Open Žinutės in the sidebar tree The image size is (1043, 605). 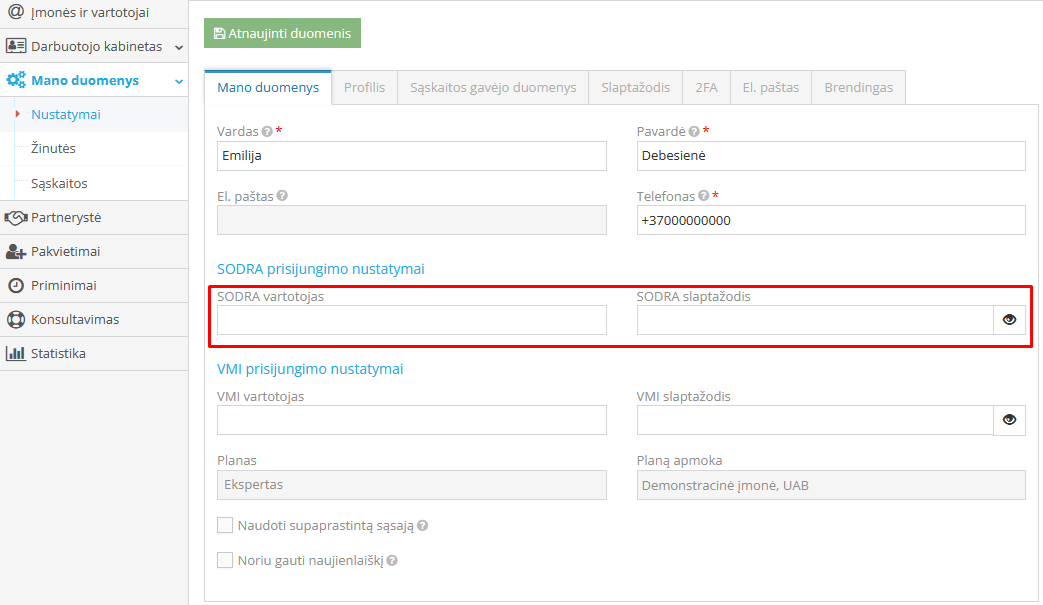(x=53, y=149)
